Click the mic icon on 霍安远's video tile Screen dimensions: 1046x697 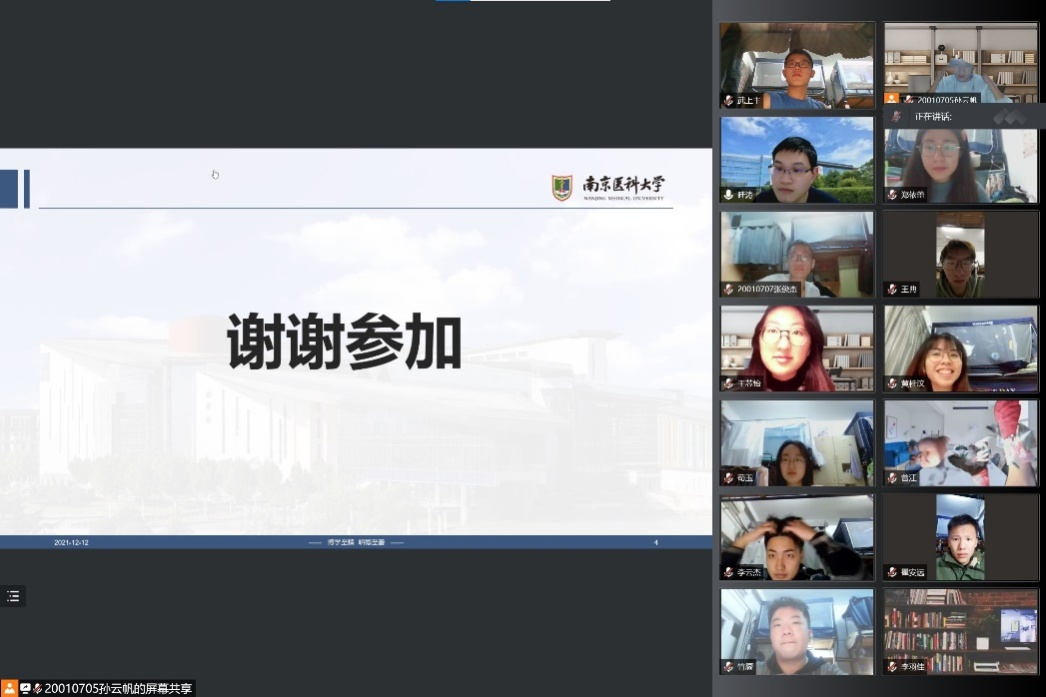[x=892, y=572]
